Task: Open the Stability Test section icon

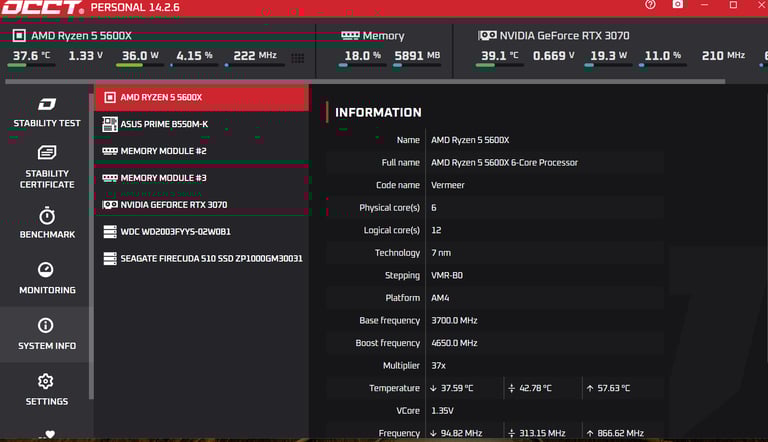Action: point(47,104)
